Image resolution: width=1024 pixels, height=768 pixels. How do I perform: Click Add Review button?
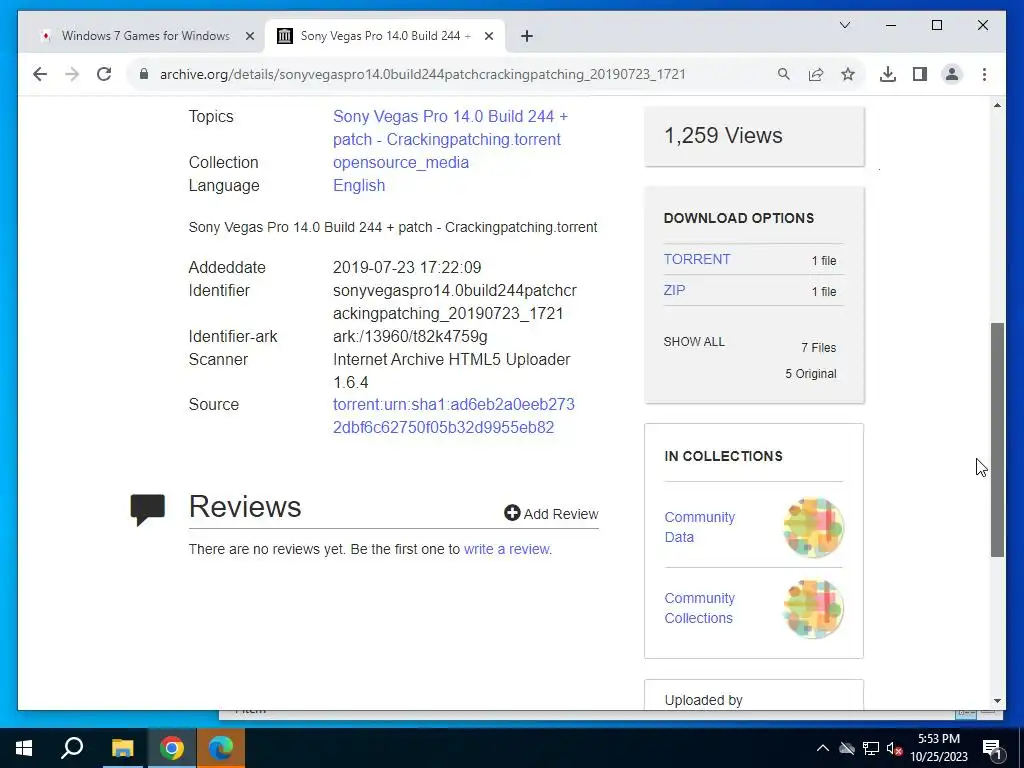tap(551, 514)
